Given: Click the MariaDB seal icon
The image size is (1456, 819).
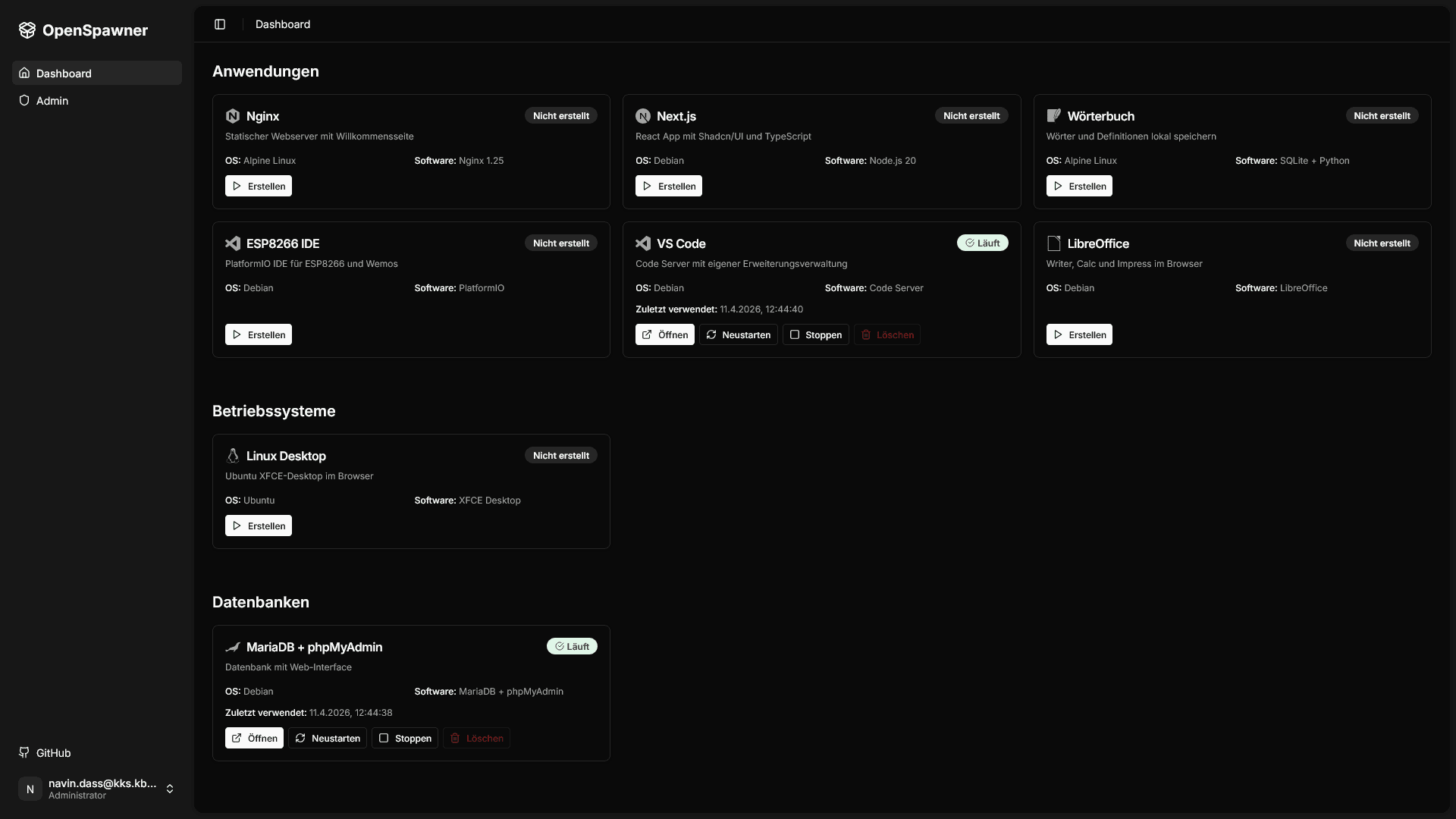Looking at the screenshot, I should pyautogui.click(x=233, y=647).
